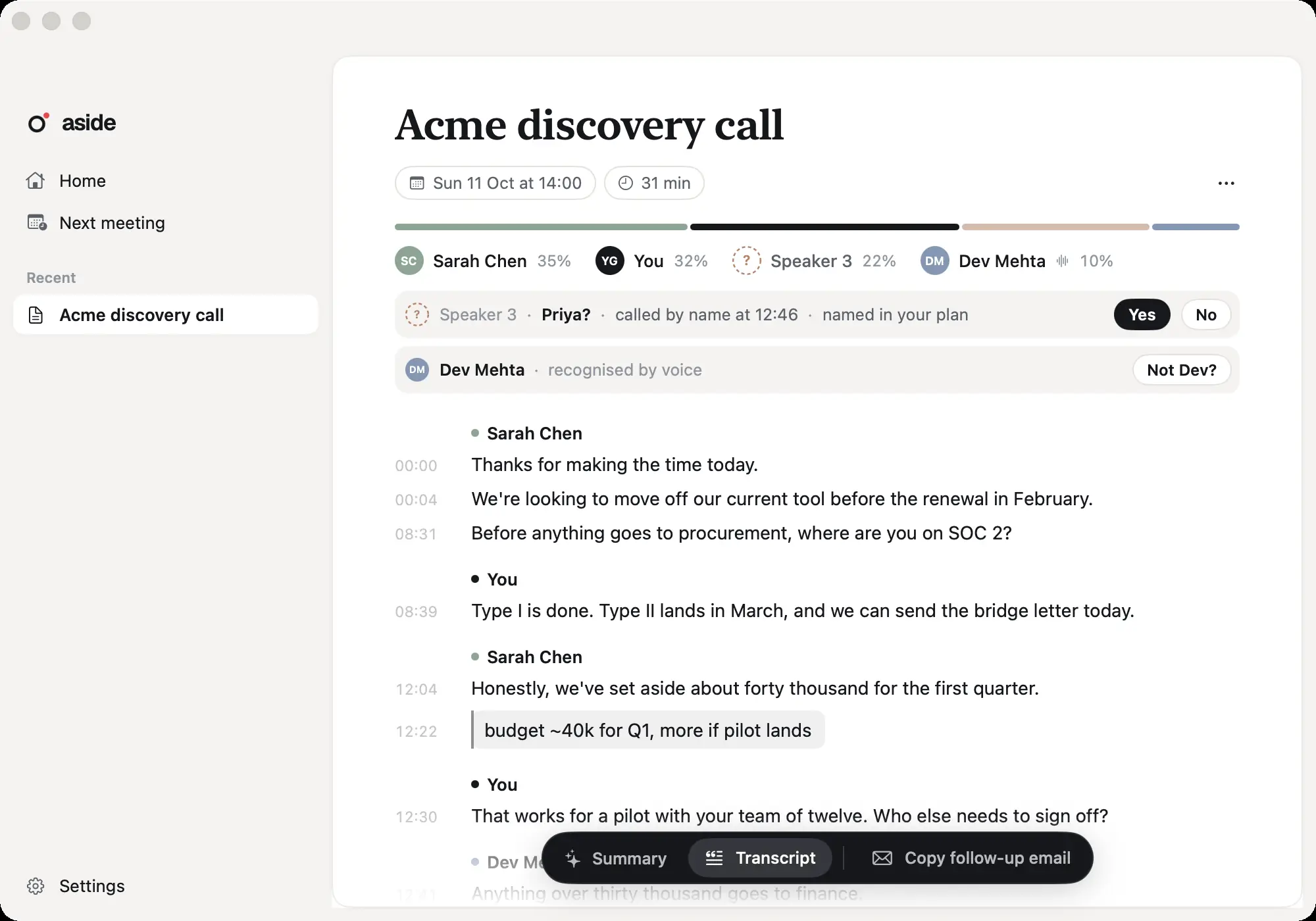Screen dimensions: 1316x921
Task: Click the note "budget ~40k for Q1, more if pilot lands"
Action: point(648,730)
